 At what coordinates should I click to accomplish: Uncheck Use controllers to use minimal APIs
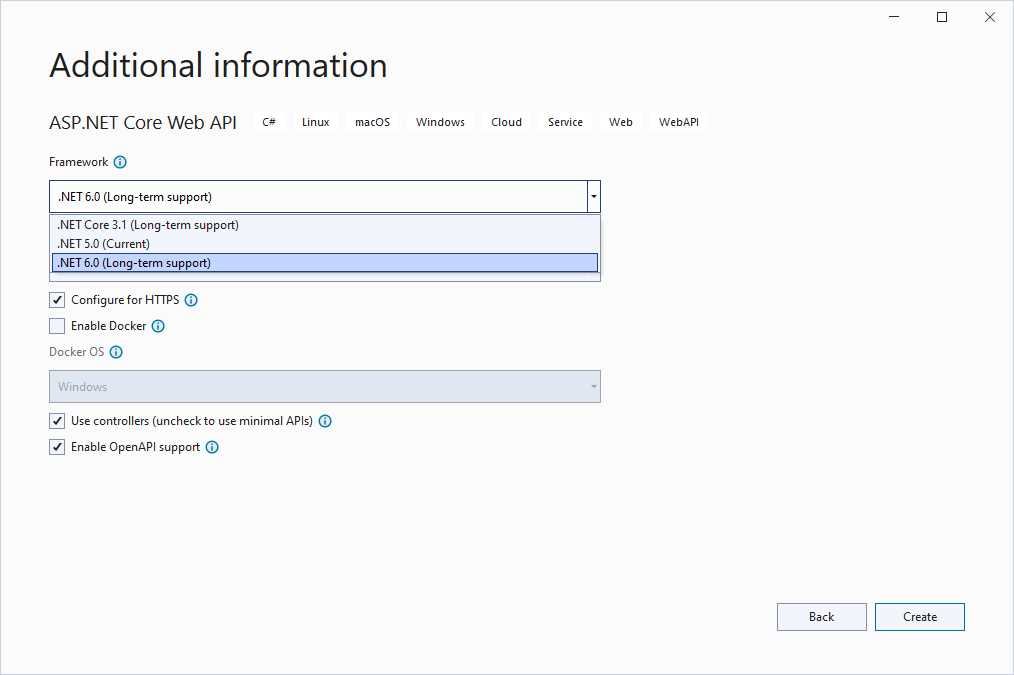[57, 421]
